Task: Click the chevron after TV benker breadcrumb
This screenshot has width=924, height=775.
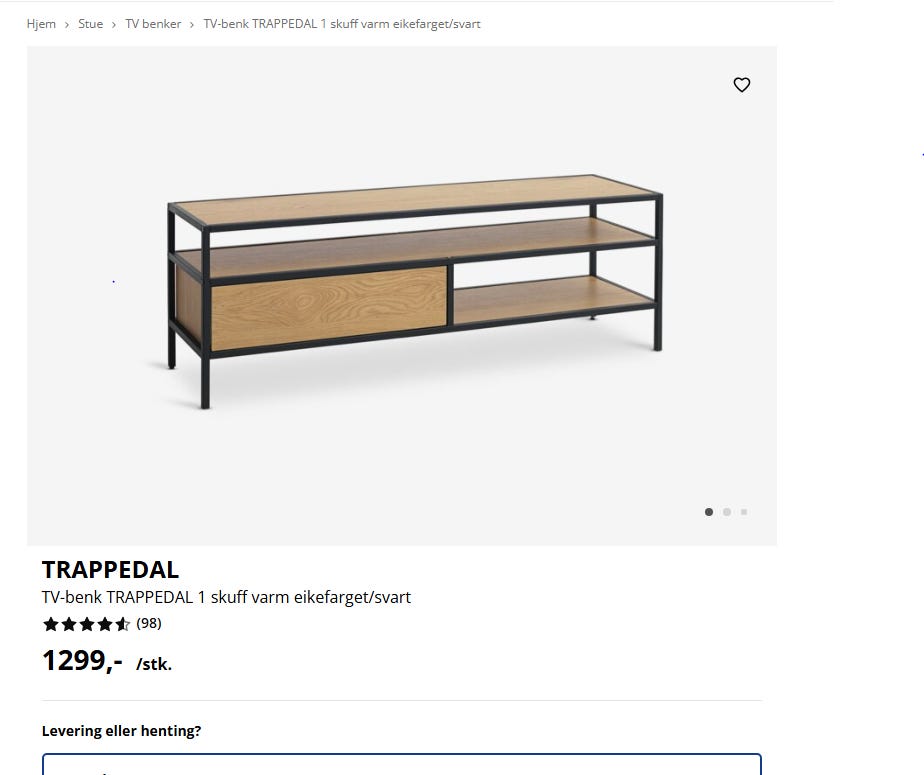Action: click(x=192, y=25)
